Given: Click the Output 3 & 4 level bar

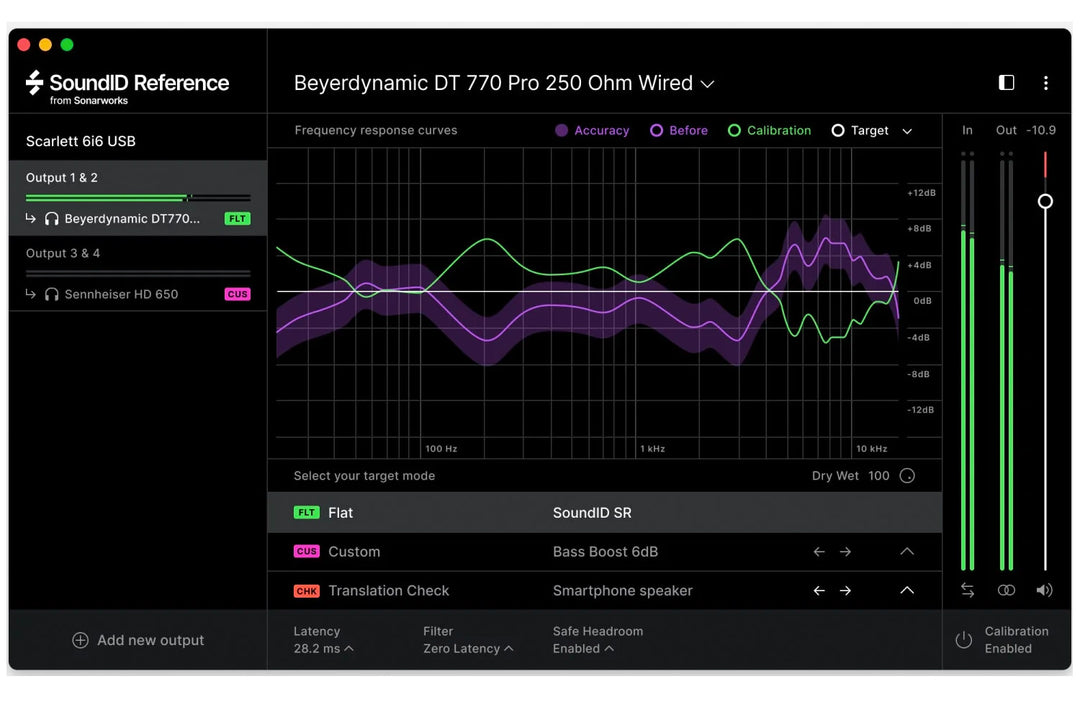Looking at the screenshot, I should 138,274.
